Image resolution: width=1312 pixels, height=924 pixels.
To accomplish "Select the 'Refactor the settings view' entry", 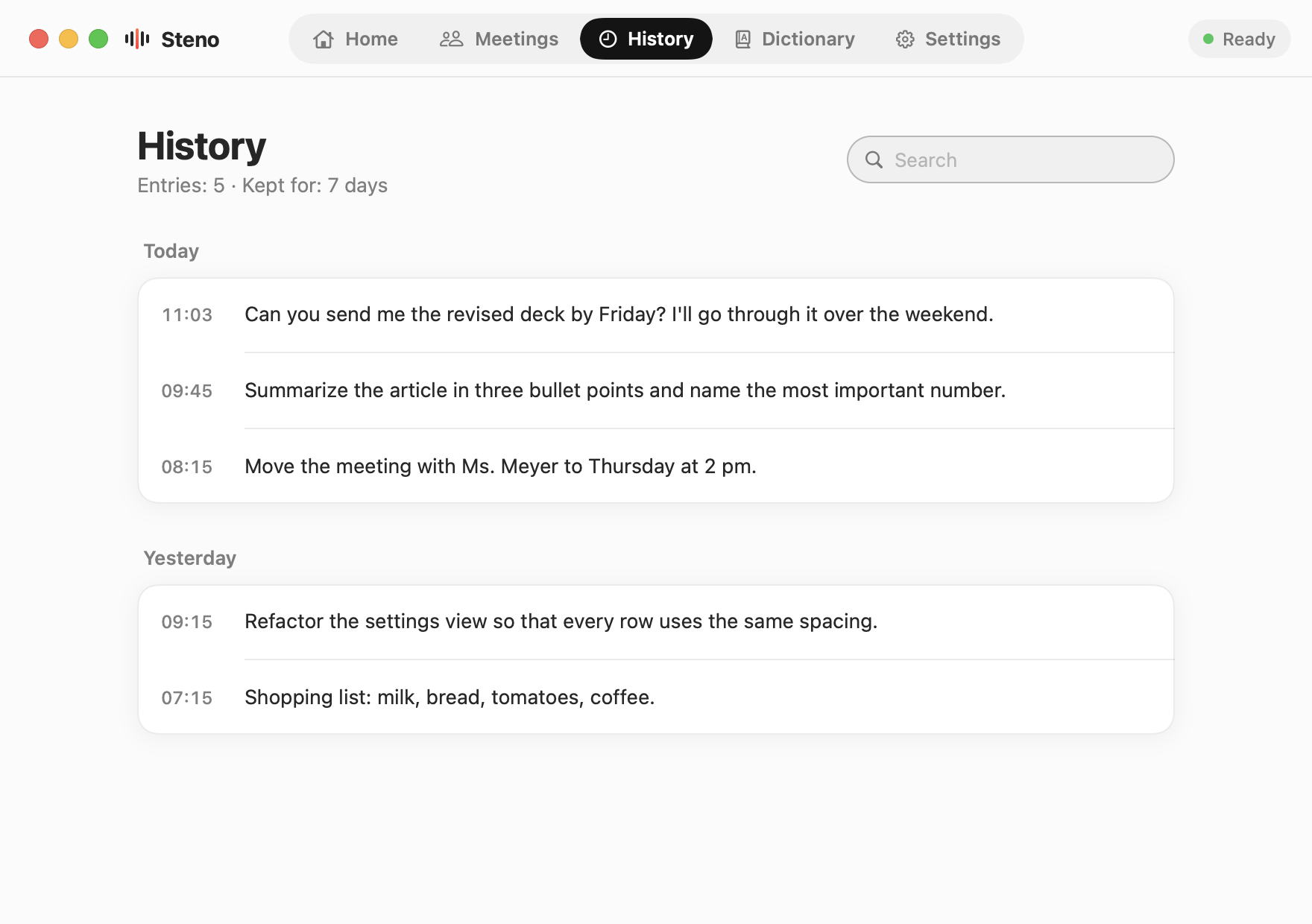I will point(656,621).
